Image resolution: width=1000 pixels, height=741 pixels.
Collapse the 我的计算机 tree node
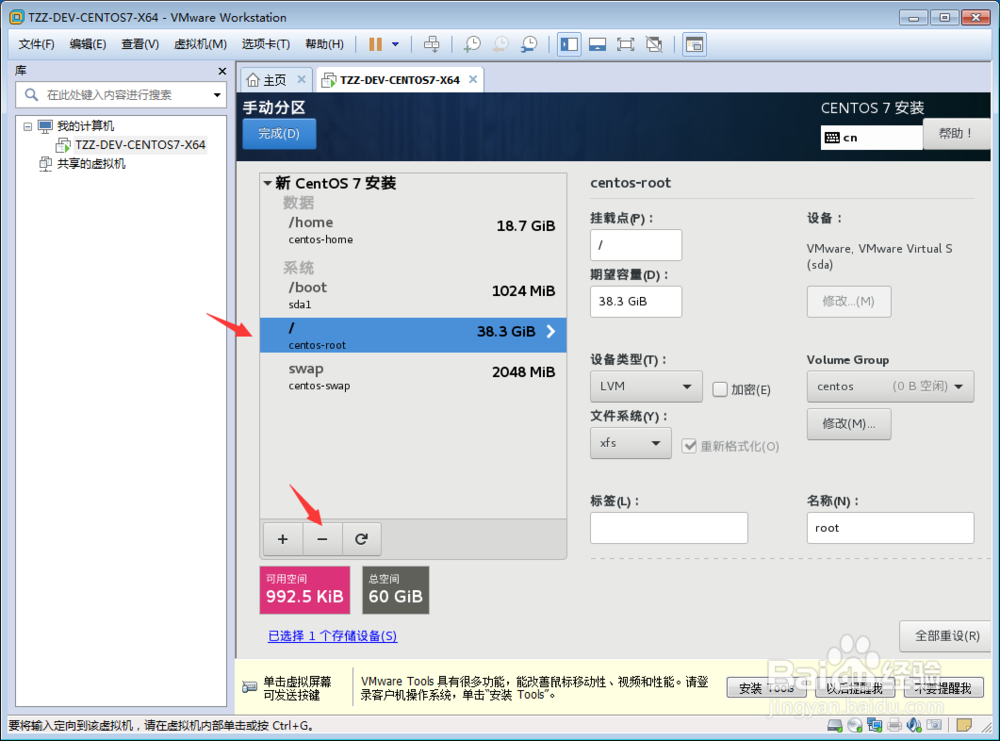tap(27, 126)
